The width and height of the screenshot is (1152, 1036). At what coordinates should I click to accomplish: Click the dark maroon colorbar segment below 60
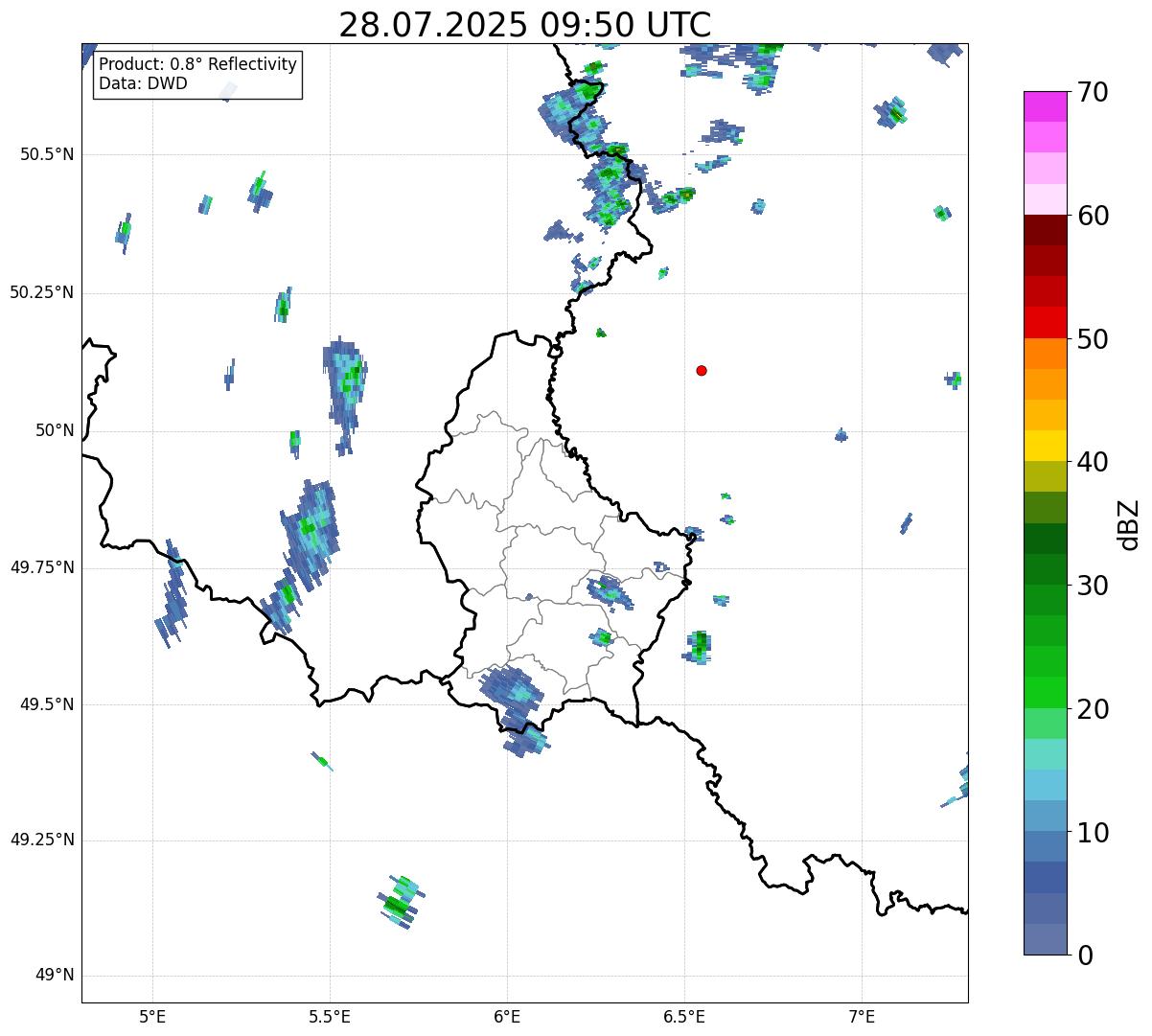click(1045, 230)
